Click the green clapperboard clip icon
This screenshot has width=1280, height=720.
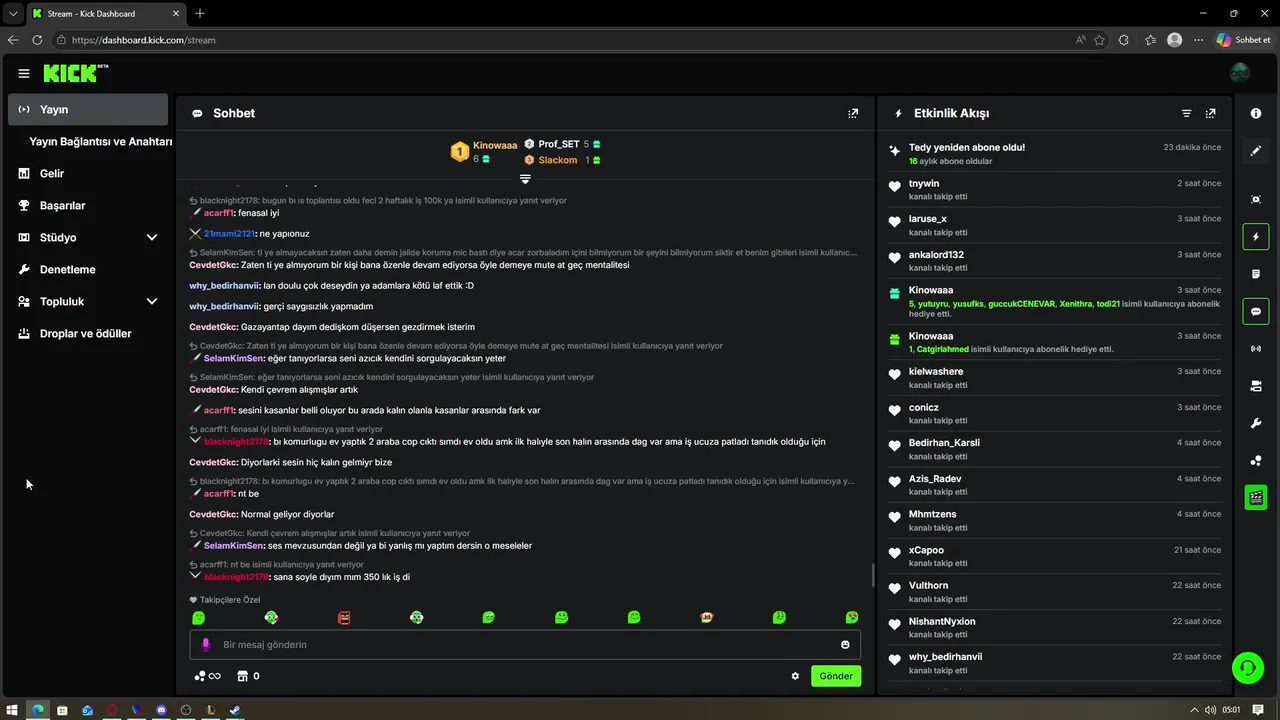pyautogui.click(x=1256, y=497)
